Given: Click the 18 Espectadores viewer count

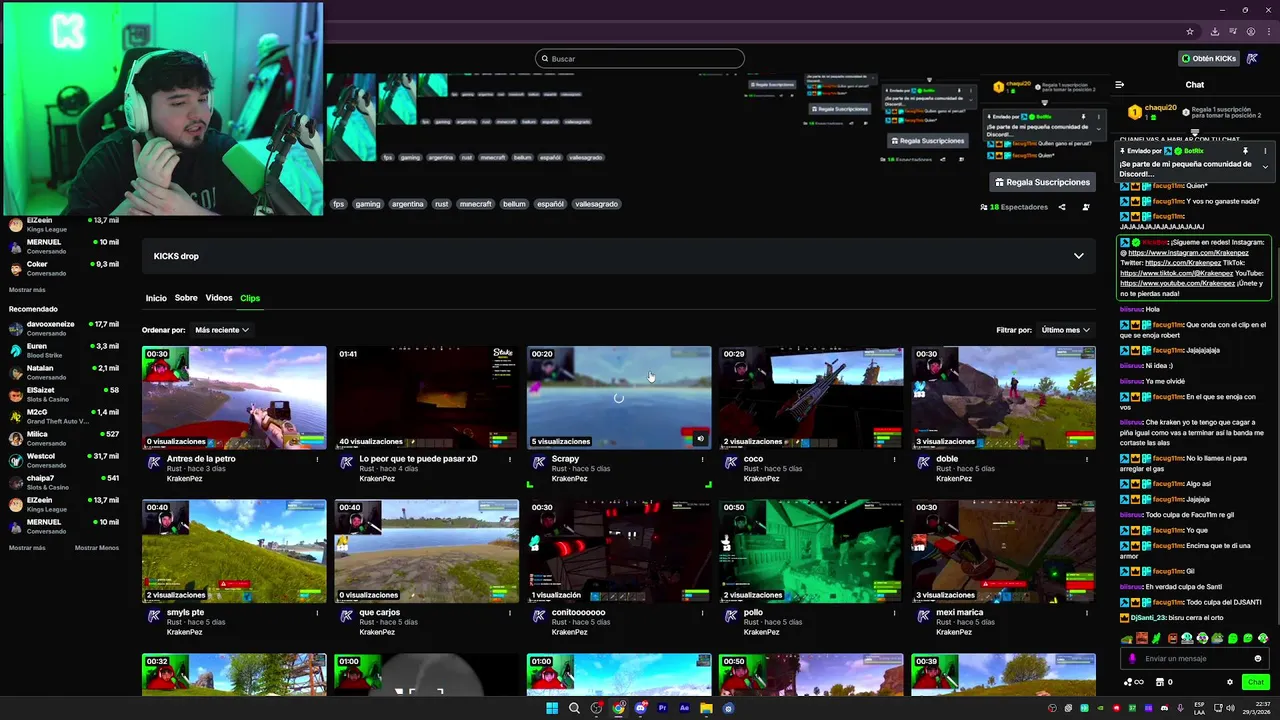Looking at the screenshot, I should 1014,207.
